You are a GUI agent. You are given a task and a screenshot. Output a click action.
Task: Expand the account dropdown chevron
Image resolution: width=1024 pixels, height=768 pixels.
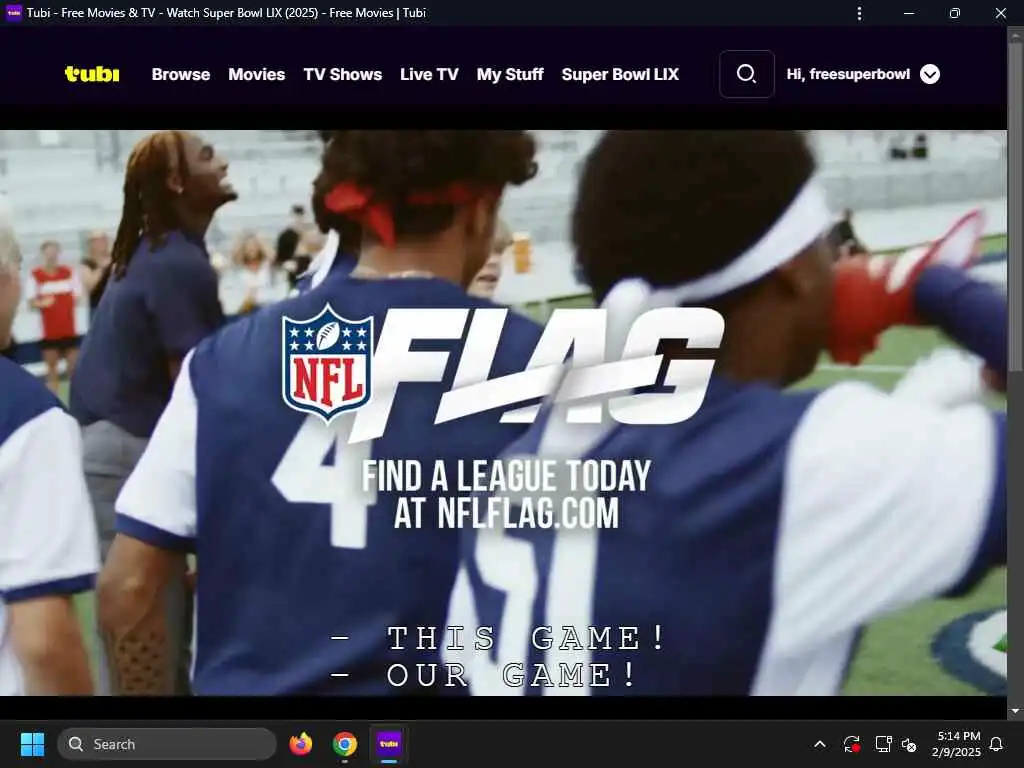click(x=930, y=74)
